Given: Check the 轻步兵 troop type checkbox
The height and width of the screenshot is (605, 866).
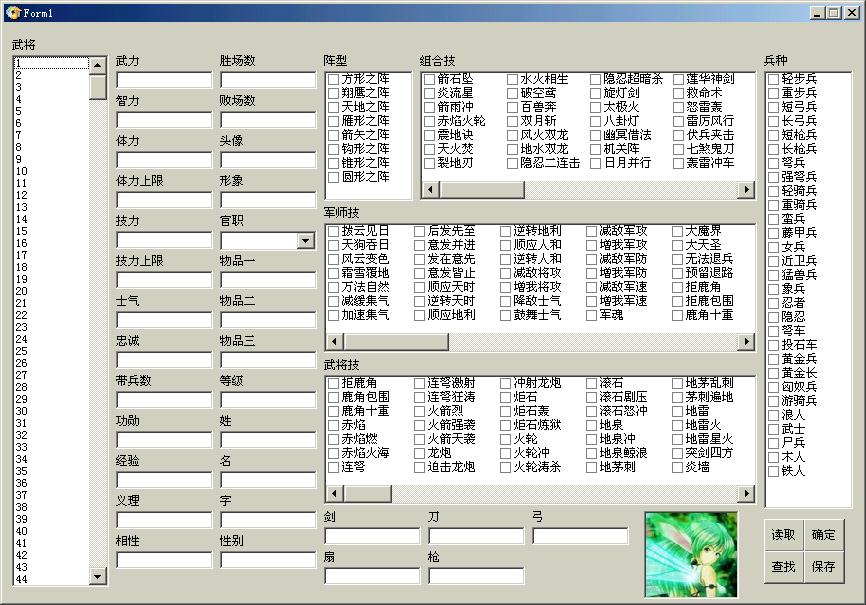Looking at the screenshot, I should click(774, 79).
